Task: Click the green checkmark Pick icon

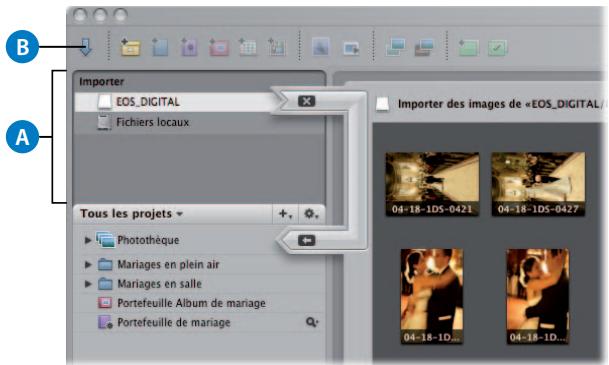Action: 498,48
